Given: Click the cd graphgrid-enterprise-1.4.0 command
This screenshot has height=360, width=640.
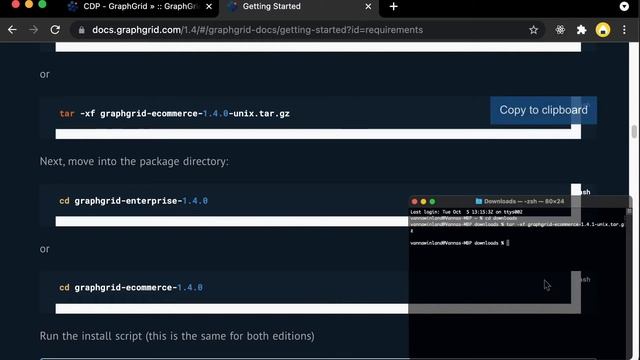Looking at the screenshot, I should coord(133,201).
